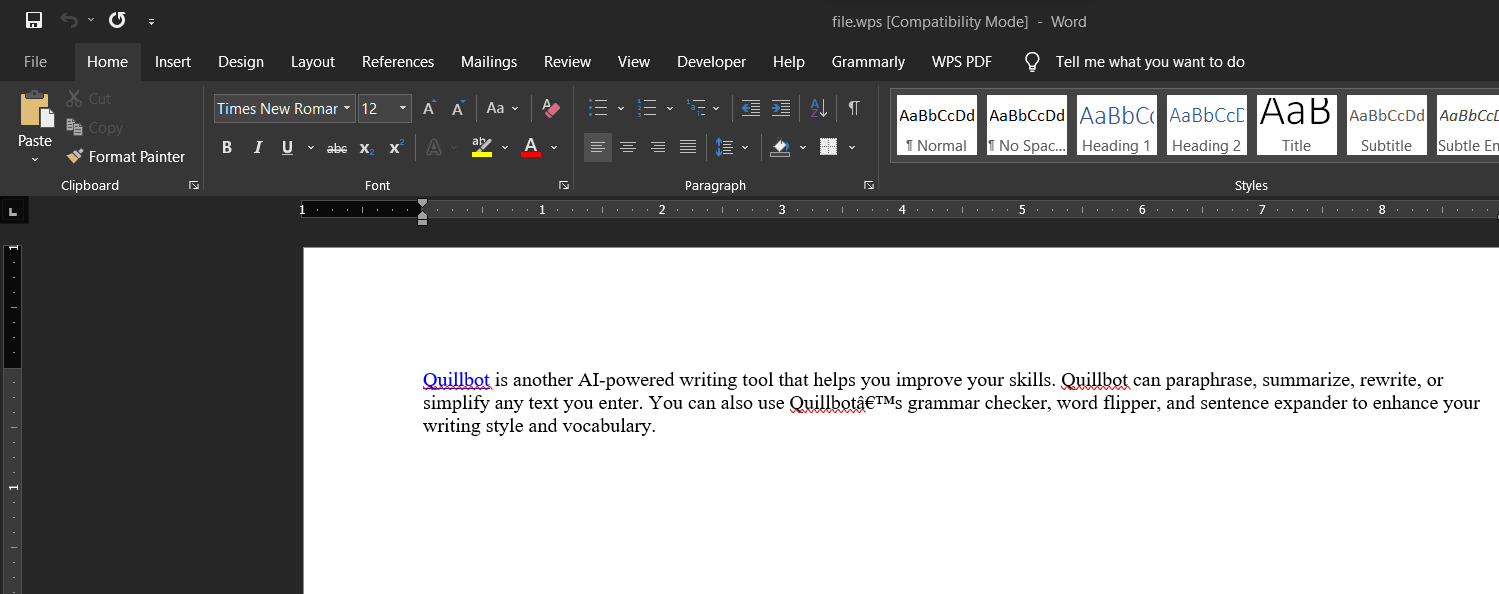
Task: Open the Clipboard pane launcher icon
Action: (x=194, y=185)
